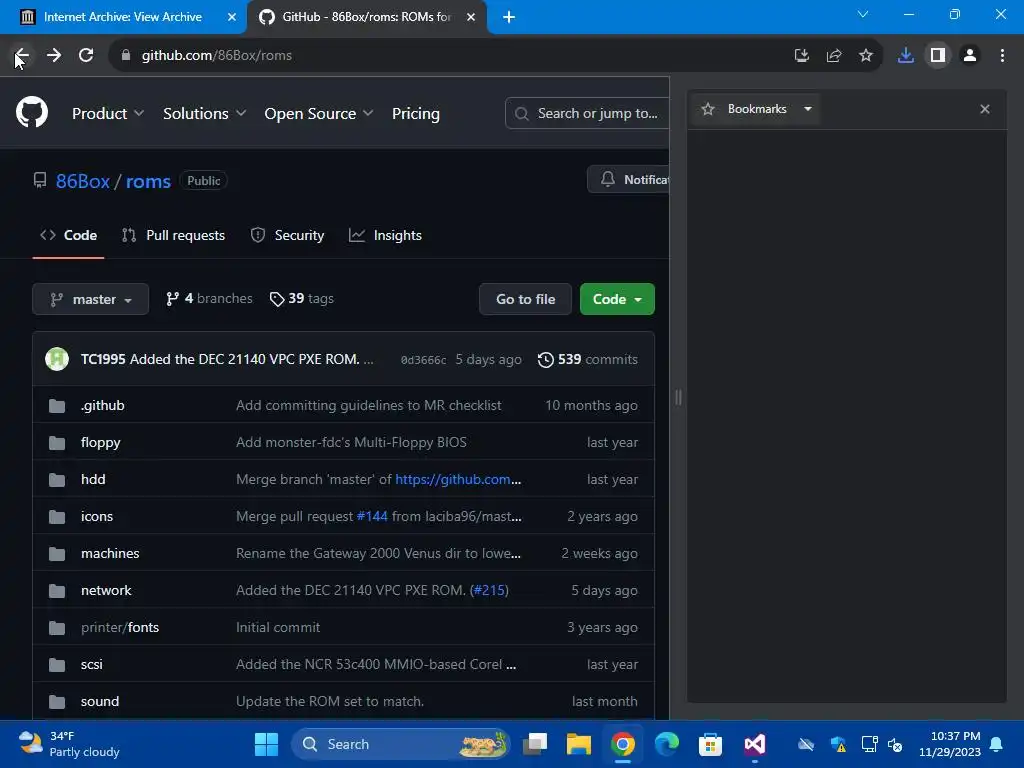Open Chrome downloads icon
The height and width of the screenshot is (768, 1024).
(x=906, y=56)
